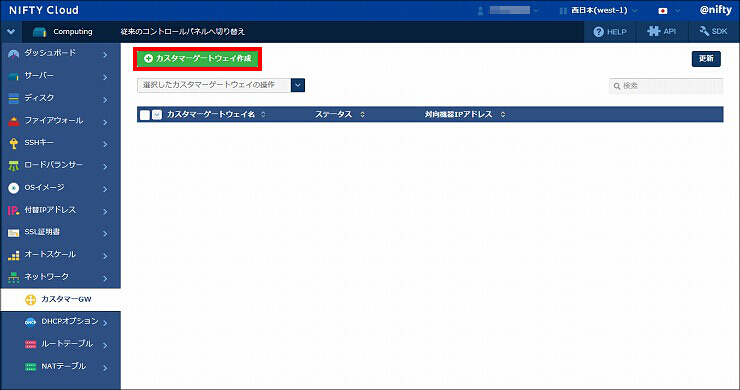This screenshot has height=390, width=740.
Task: Open DHCPオプション menu item
Action: pos(60,322)
